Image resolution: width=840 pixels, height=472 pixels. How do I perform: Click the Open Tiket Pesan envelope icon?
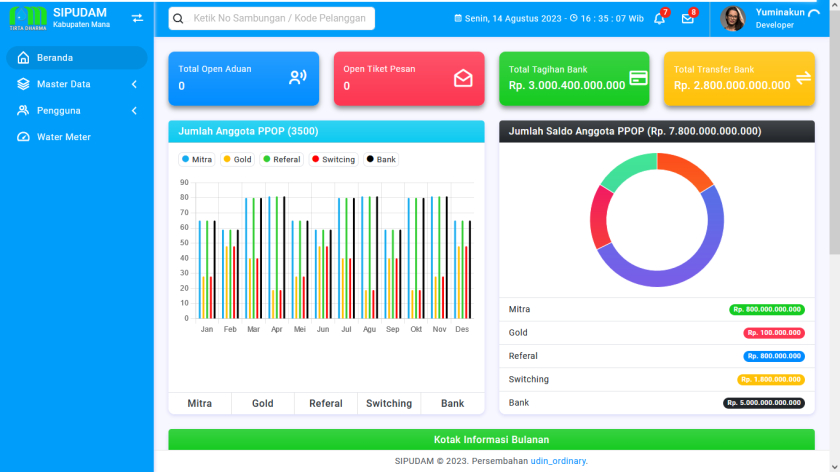coord(463,78)
